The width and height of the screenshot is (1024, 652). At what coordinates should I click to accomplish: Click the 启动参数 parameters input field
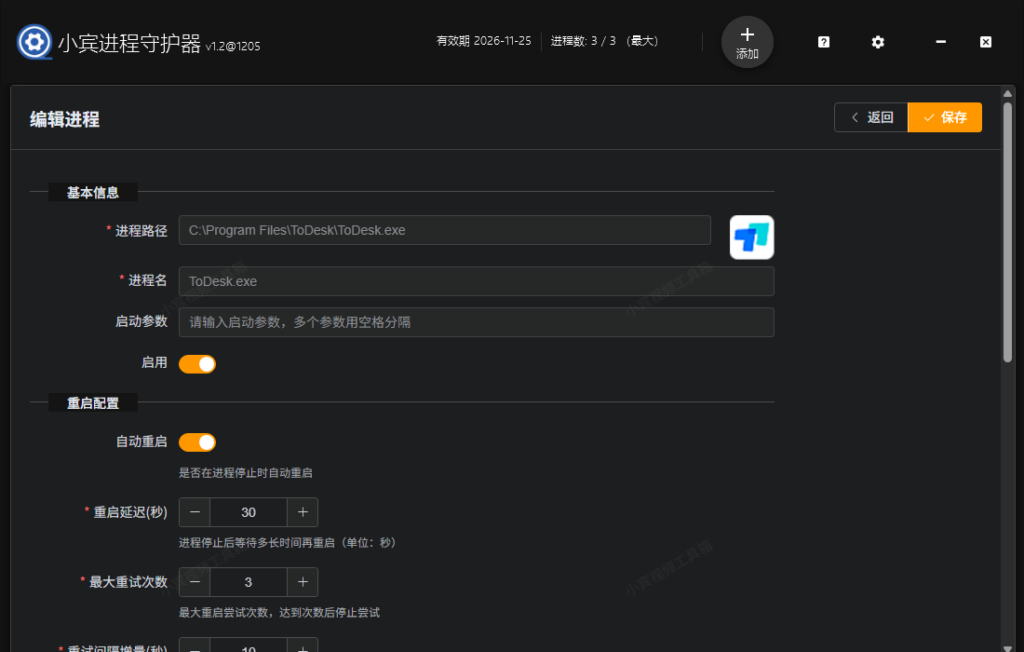476,322
